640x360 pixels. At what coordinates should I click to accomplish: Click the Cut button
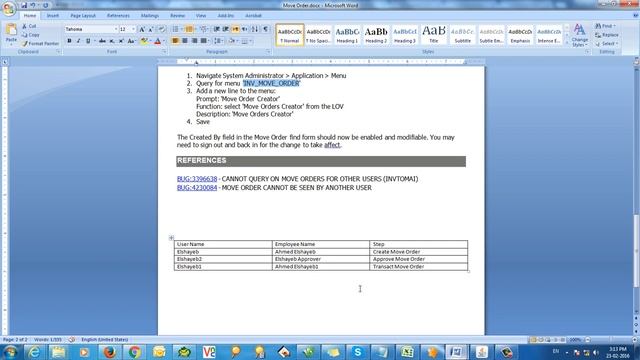[29, 26]
